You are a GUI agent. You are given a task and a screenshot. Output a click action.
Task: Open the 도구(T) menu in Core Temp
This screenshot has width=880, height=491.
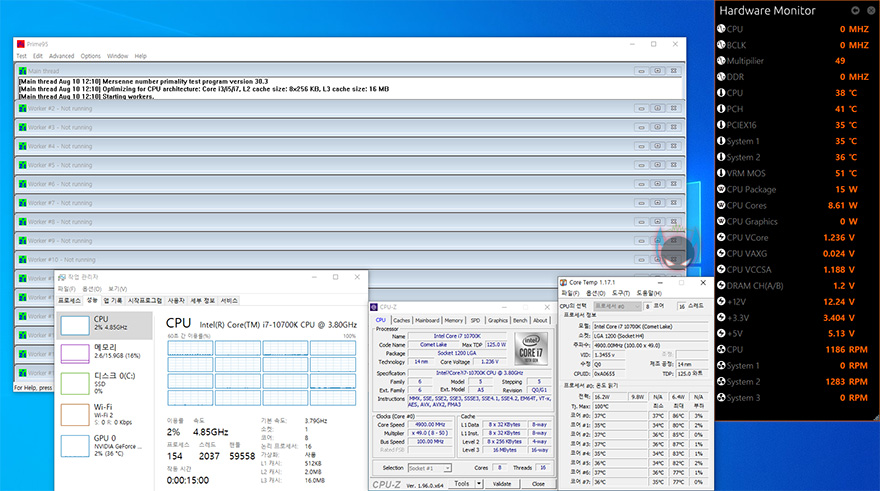click(621, 293)
